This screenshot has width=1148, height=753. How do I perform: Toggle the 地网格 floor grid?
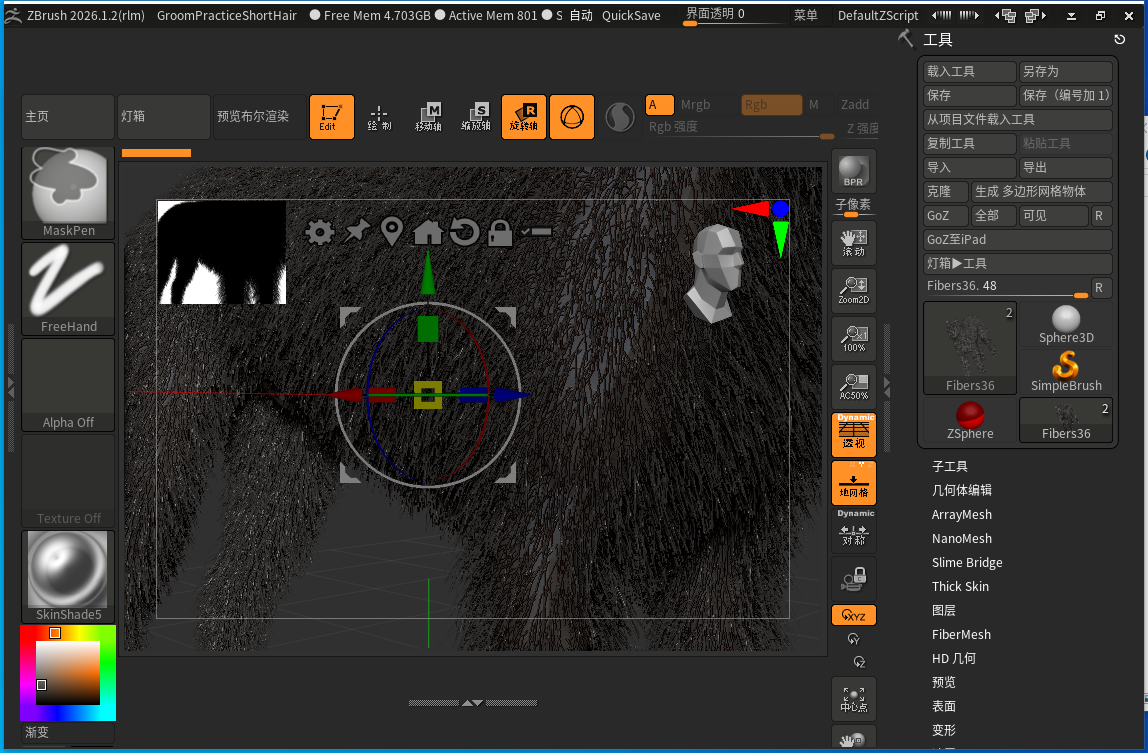[x=853, y=482]
